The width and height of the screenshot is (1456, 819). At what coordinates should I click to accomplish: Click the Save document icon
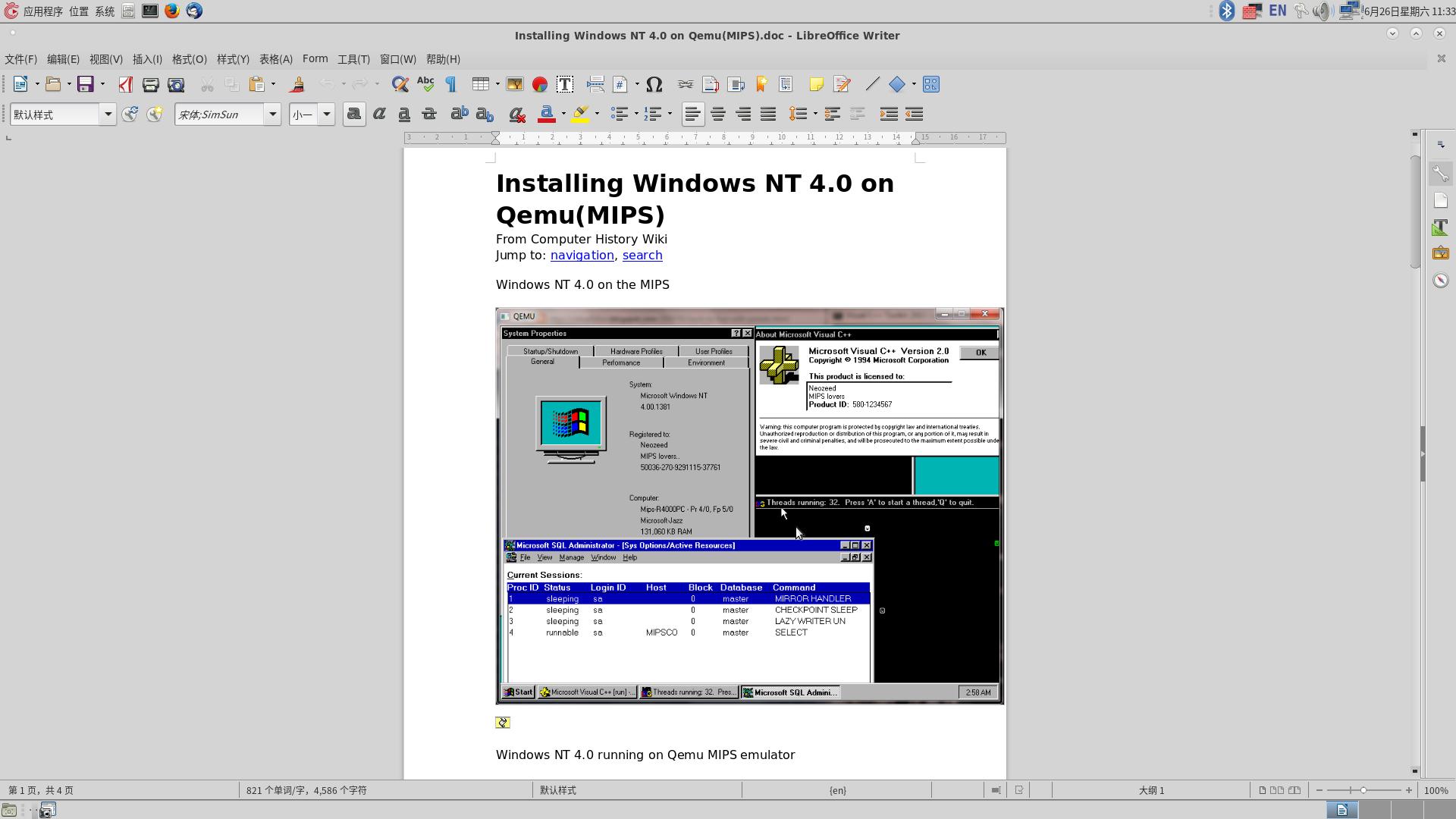click(x=85, y=84)
